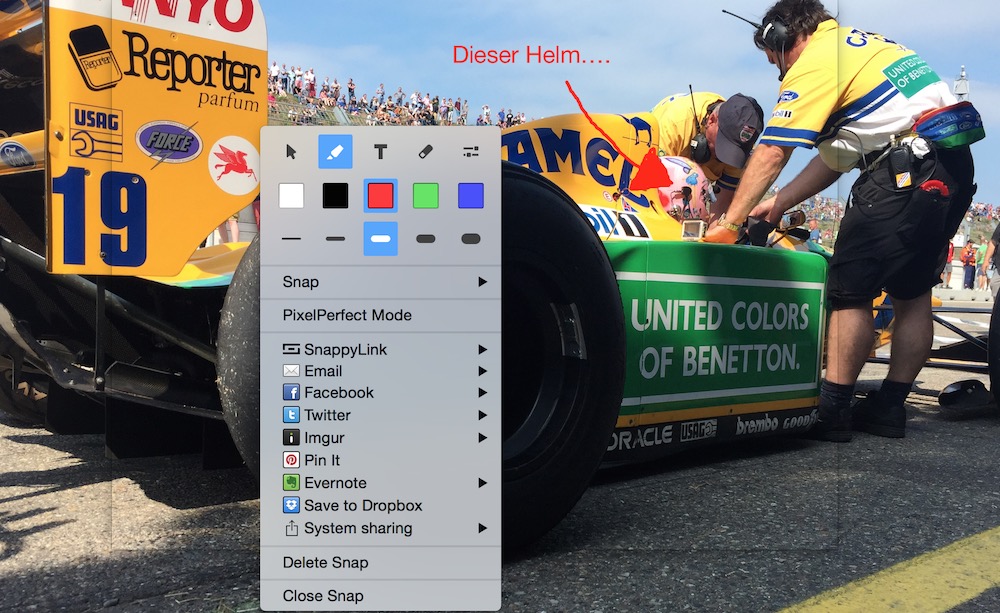Click Delete Snap
The width and height of the screenshot is (1000, 613).
tap(325, 562)
